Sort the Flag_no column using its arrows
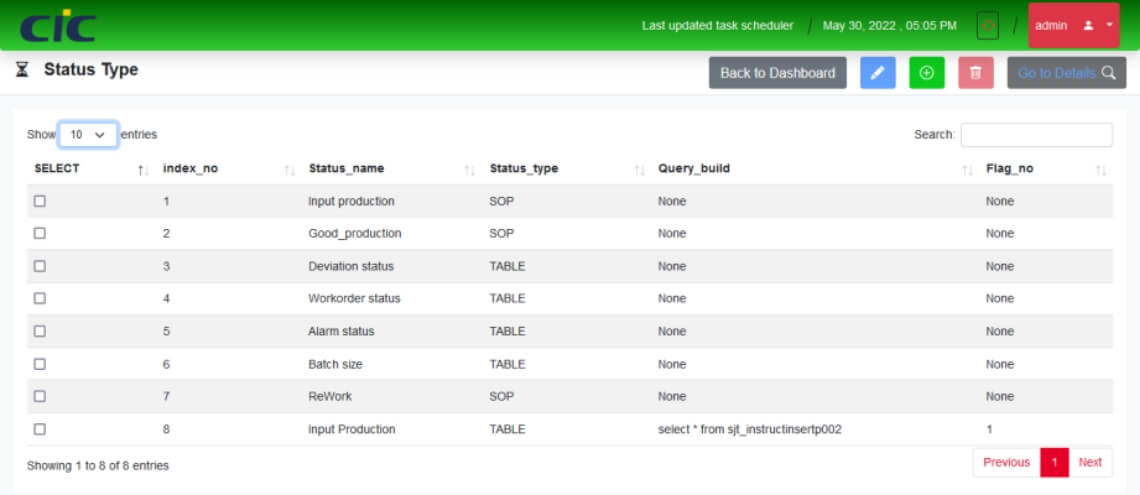The image size is (1140, 495). pos(1100,170)
